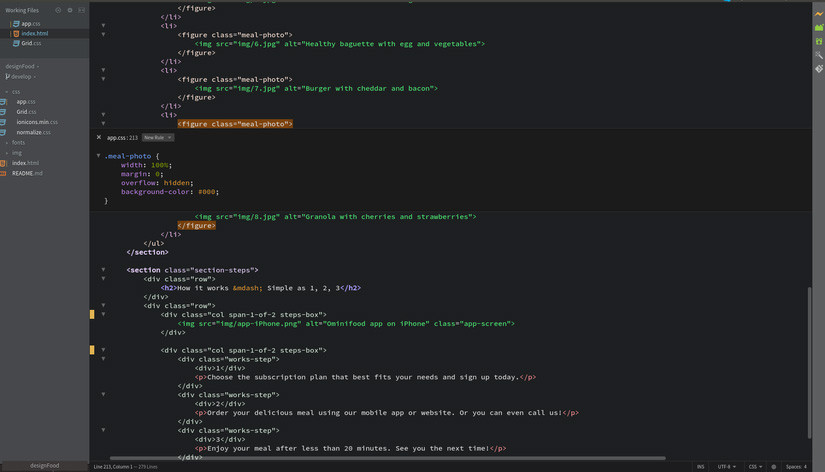Viewport: 825px width, 472px height.
Task: Click the circular icon next to Working Files
Action: pos(58,10)
